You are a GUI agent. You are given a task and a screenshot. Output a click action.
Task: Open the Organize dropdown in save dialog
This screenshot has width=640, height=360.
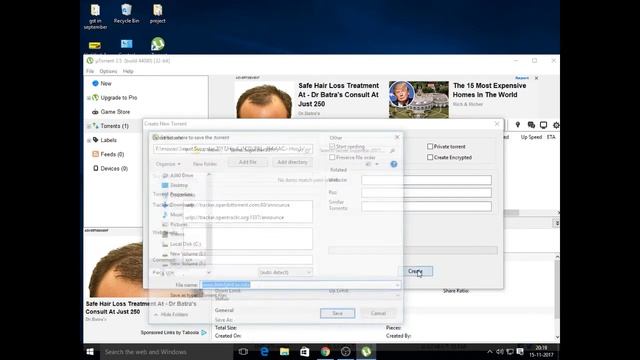168,164
